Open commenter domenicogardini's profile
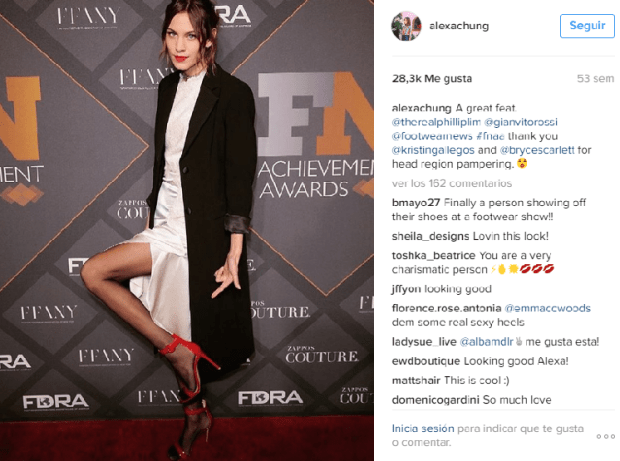The image size is (620, 461). (435, 400)
